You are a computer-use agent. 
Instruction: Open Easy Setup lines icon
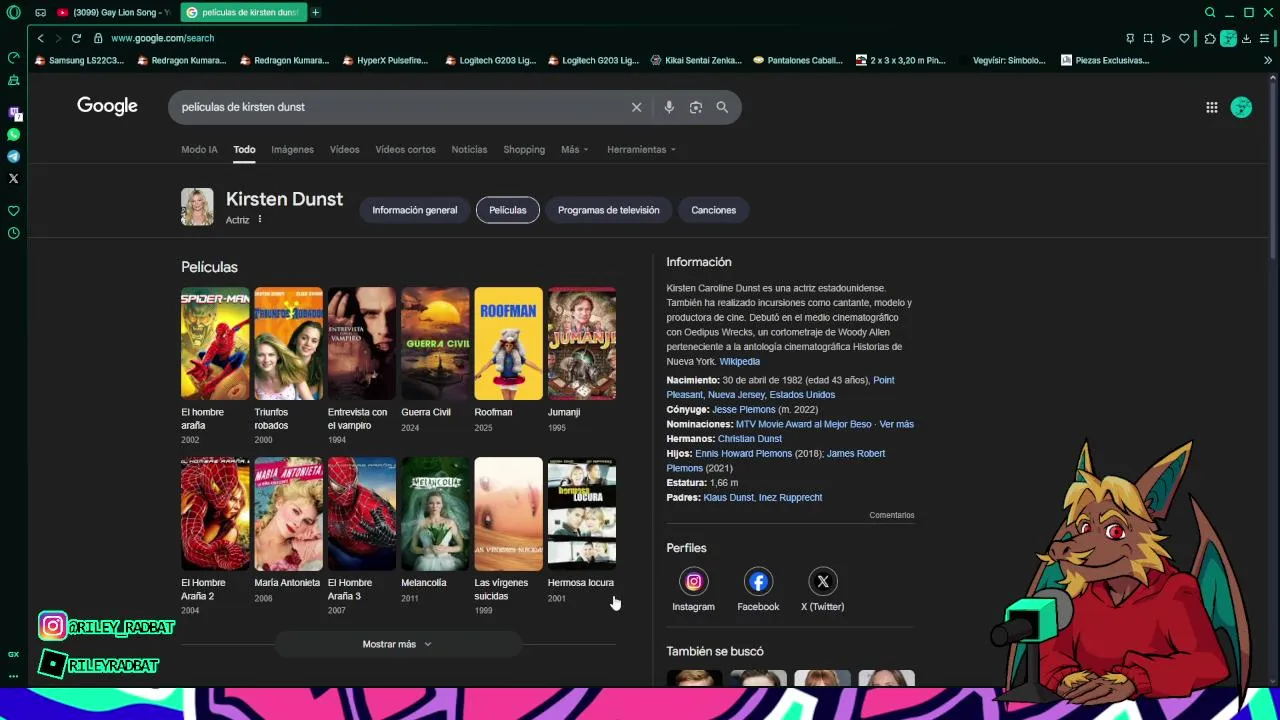1265,38
